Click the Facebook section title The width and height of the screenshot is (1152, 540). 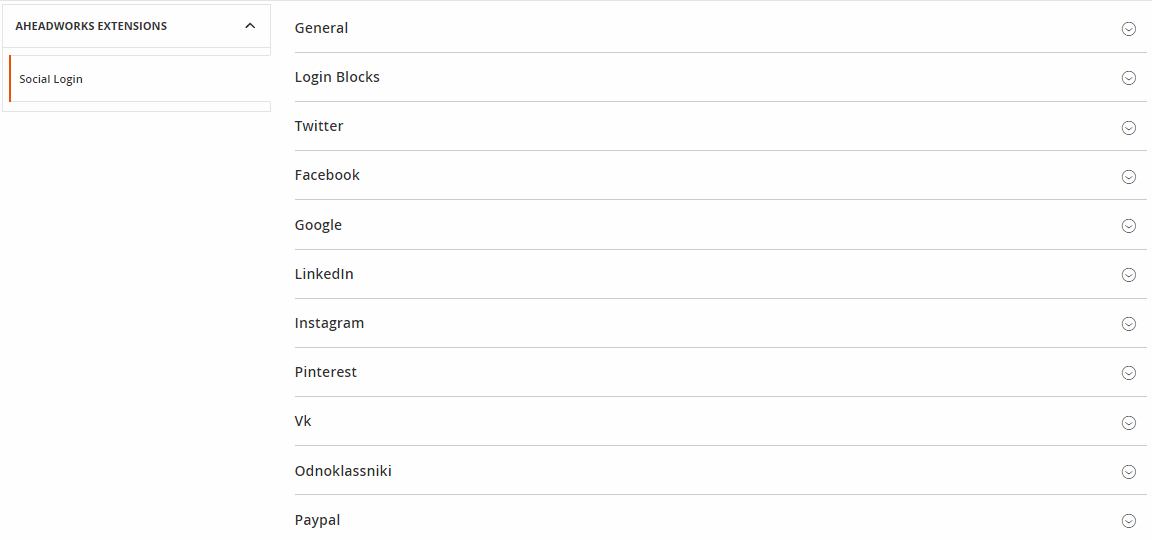pos(327,175)
